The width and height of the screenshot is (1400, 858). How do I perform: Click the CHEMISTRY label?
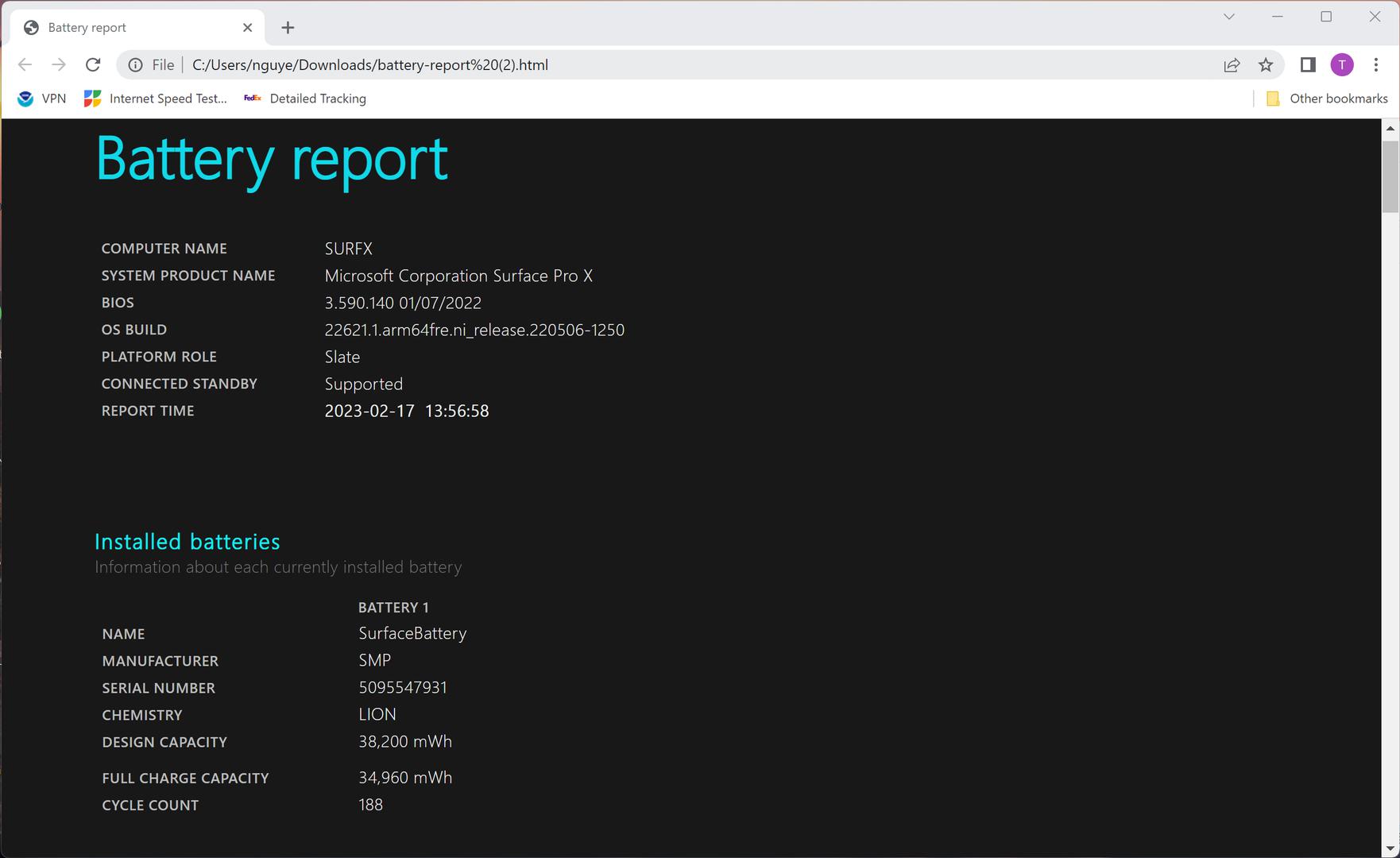tap(142, 715)
